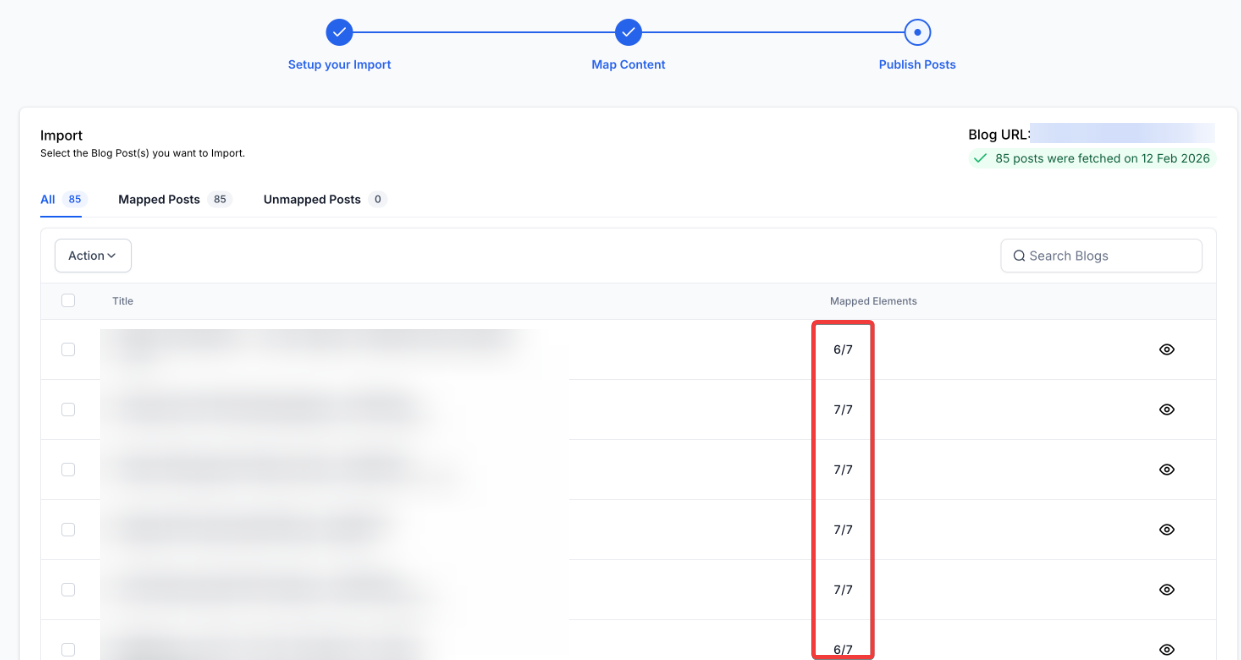Open preview with the third row eye icon
The height and width of the screenshot is (660, 1241).
point(1166,470)
